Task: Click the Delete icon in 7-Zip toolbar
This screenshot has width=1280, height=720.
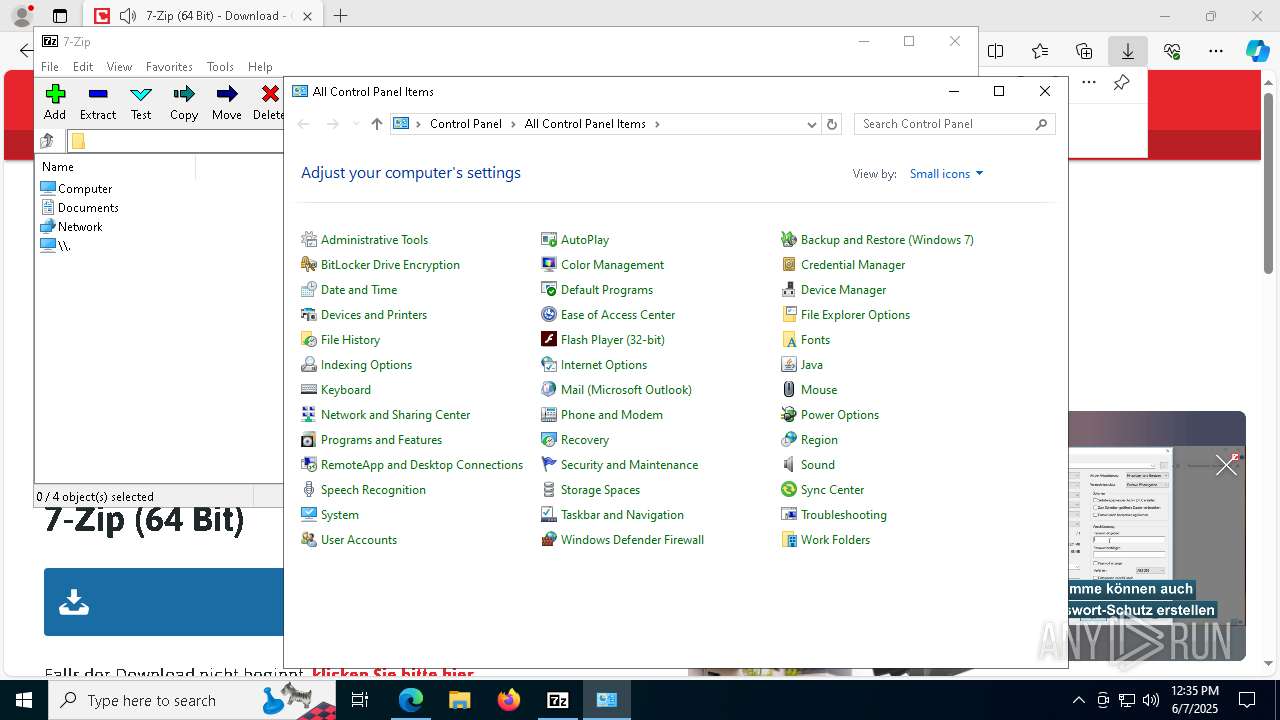Action: tap(270, 94)
